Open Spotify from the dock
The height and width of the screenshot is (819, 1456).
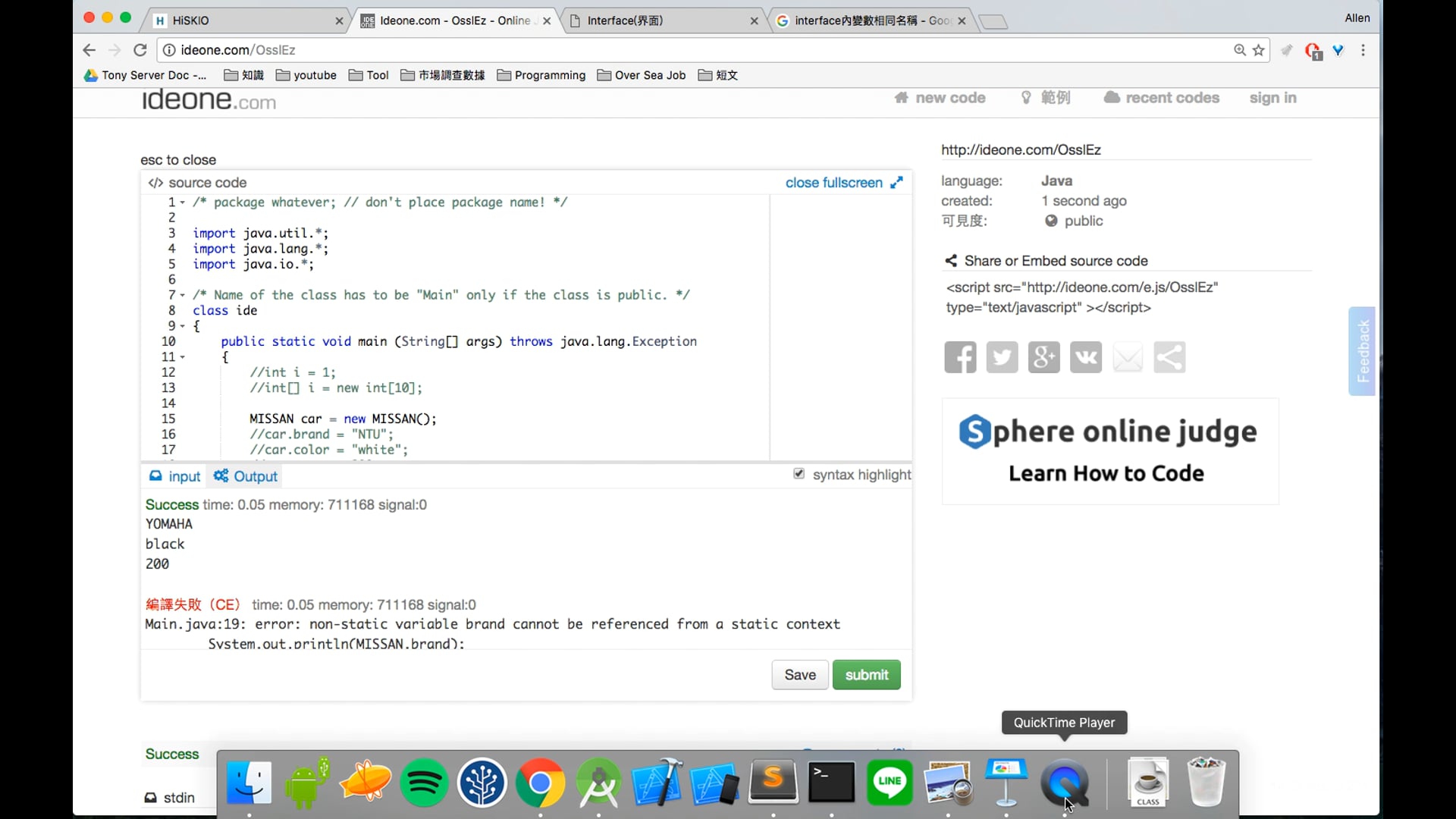click(x=424, y=783)
